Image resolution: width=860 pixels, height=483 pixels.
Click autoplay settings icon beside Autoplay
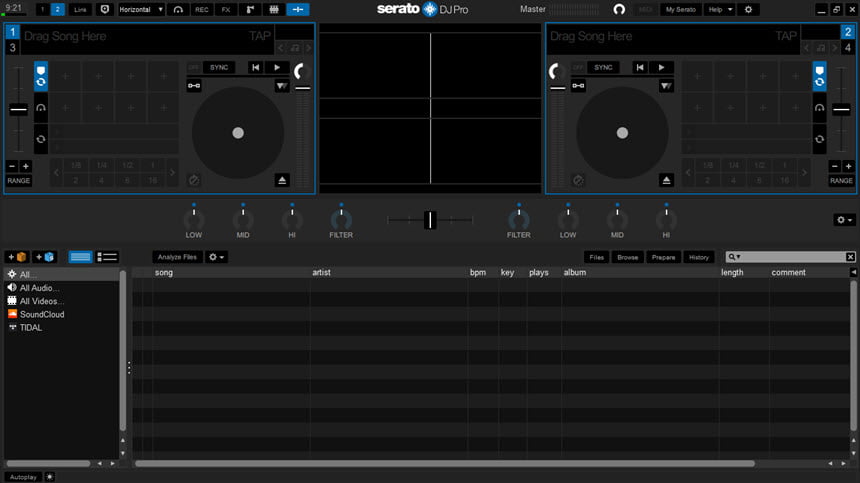click(49, 477)
